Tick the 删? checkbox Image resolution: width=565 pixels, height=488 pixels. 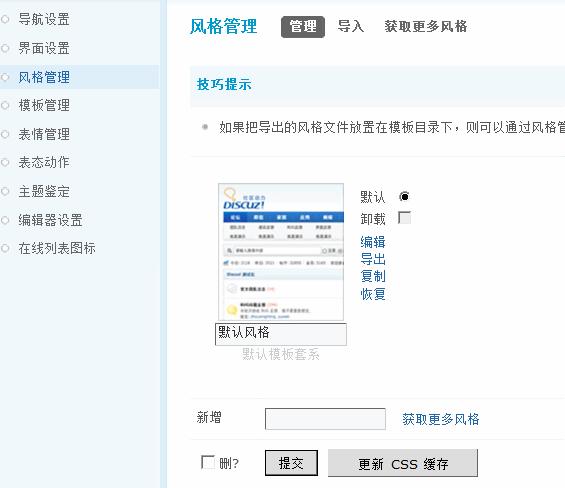[x=208, y=462]
